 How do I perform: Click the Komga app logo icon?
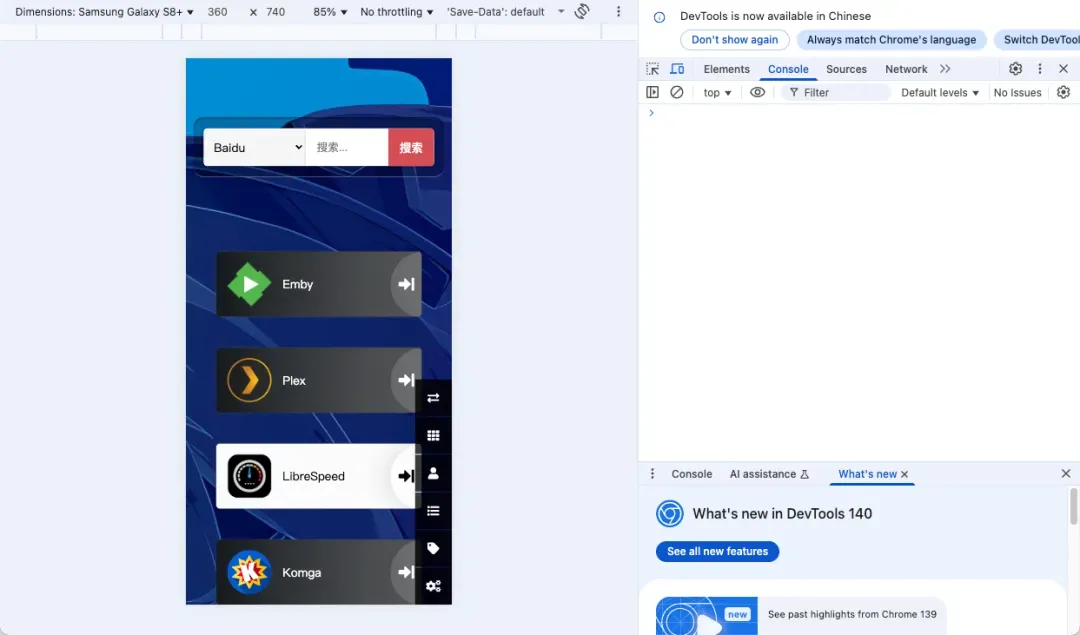click(x=249, y=572)
